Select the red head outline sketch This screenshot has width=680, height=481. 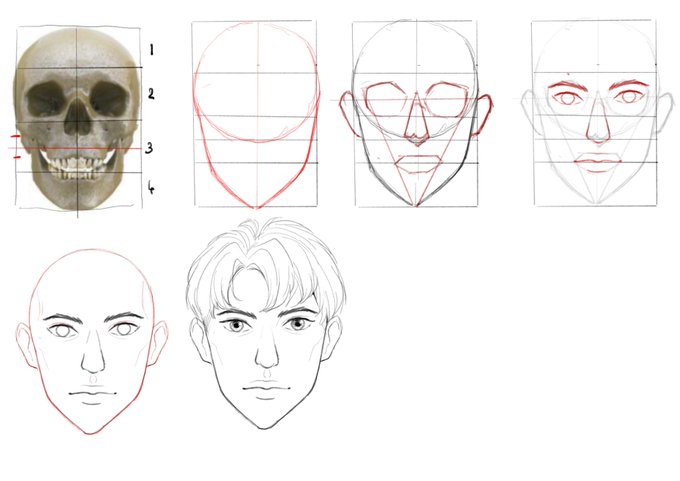[x=256, y=114]
